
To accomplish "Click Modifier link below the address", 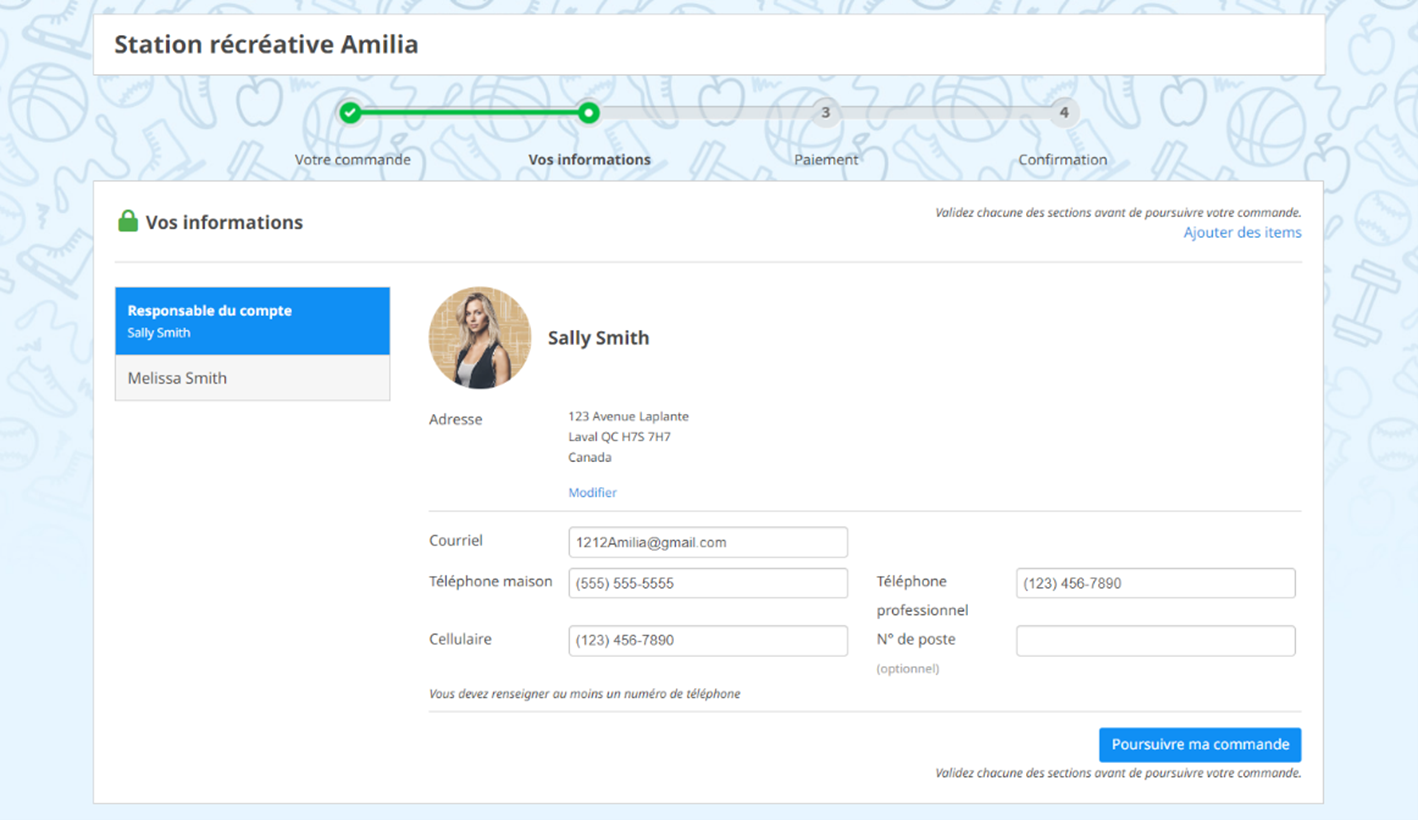I will [592, 493].
